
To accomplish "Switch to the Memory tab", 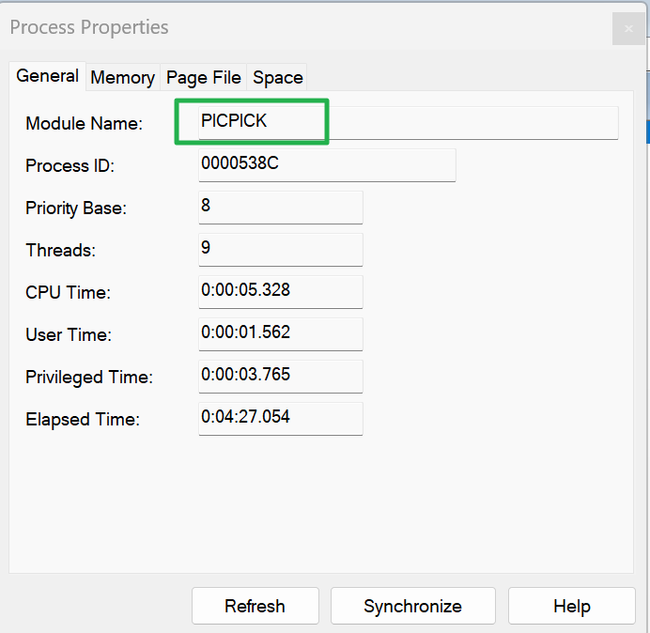I will click(x=122, y=77).
